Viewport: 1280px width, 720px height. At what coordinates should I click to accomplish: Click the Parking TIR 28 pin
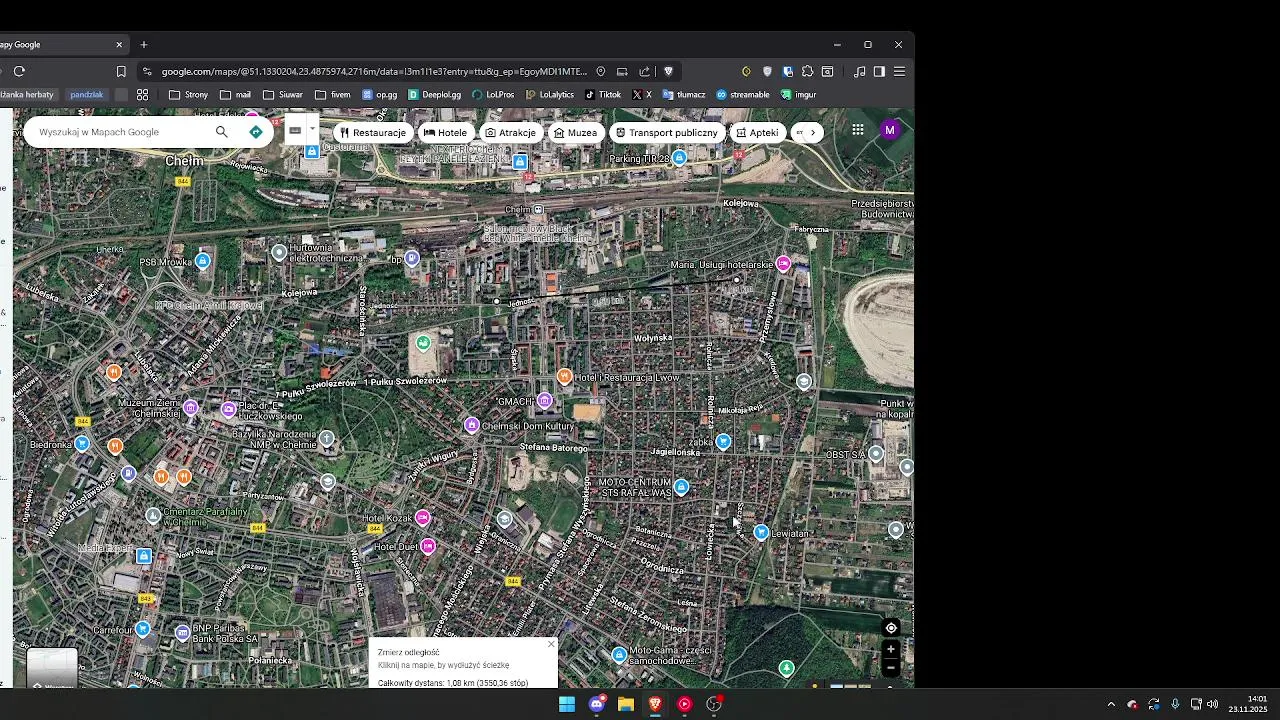coord(679,158)
